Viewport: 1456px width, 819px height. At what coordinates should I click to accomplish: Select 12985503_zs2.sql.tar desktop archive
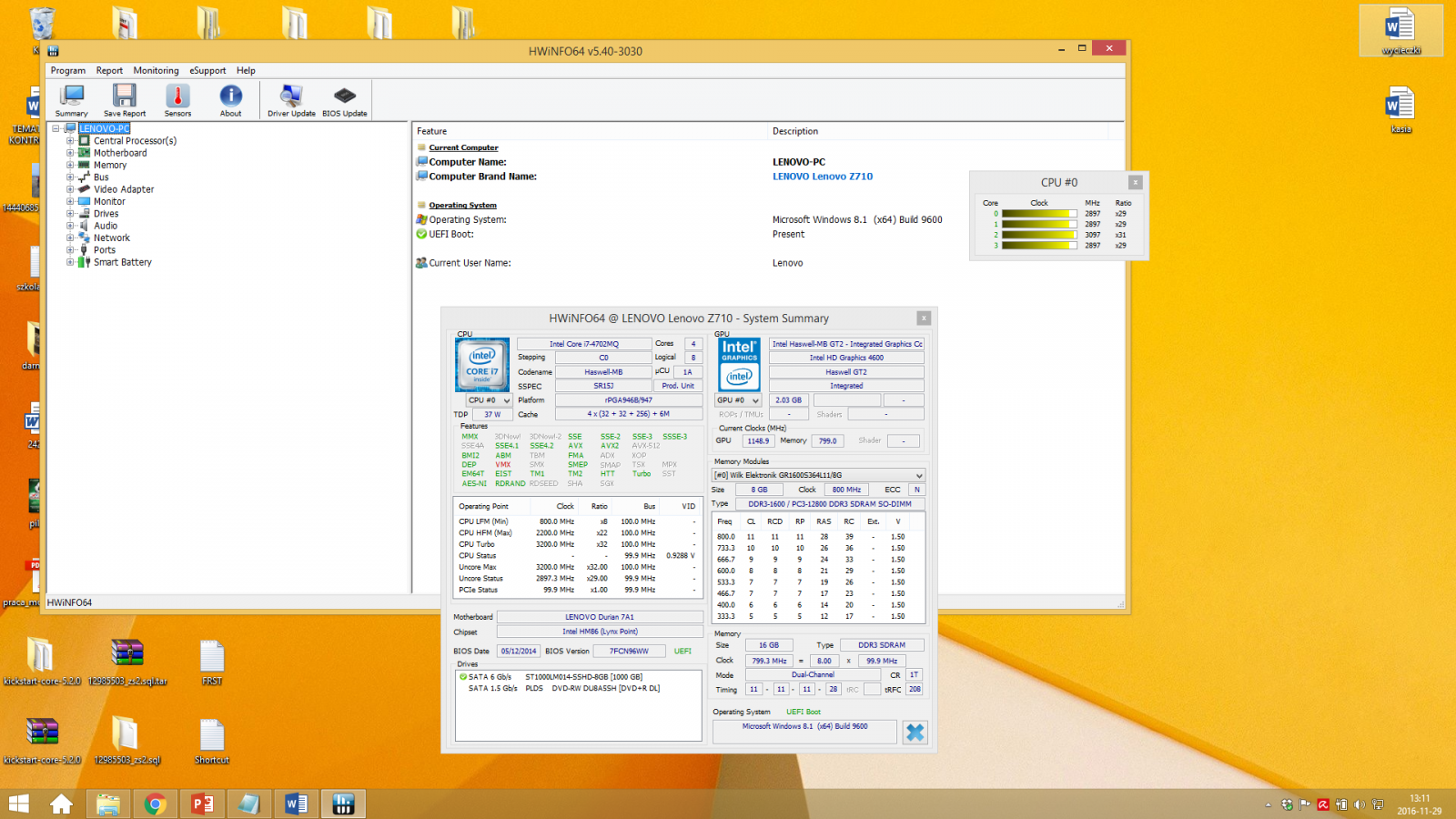(127, 662)
